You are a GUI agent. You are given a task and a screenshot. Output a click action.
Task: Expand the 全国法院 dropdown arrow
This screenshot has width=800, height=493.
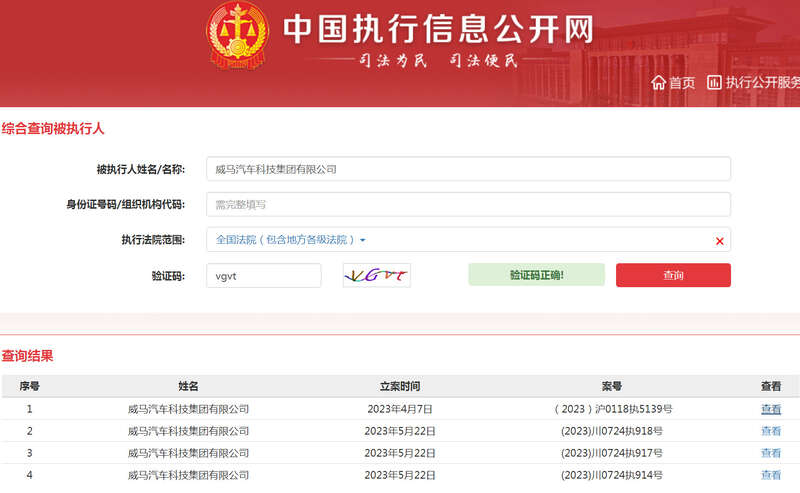[363, 241]
